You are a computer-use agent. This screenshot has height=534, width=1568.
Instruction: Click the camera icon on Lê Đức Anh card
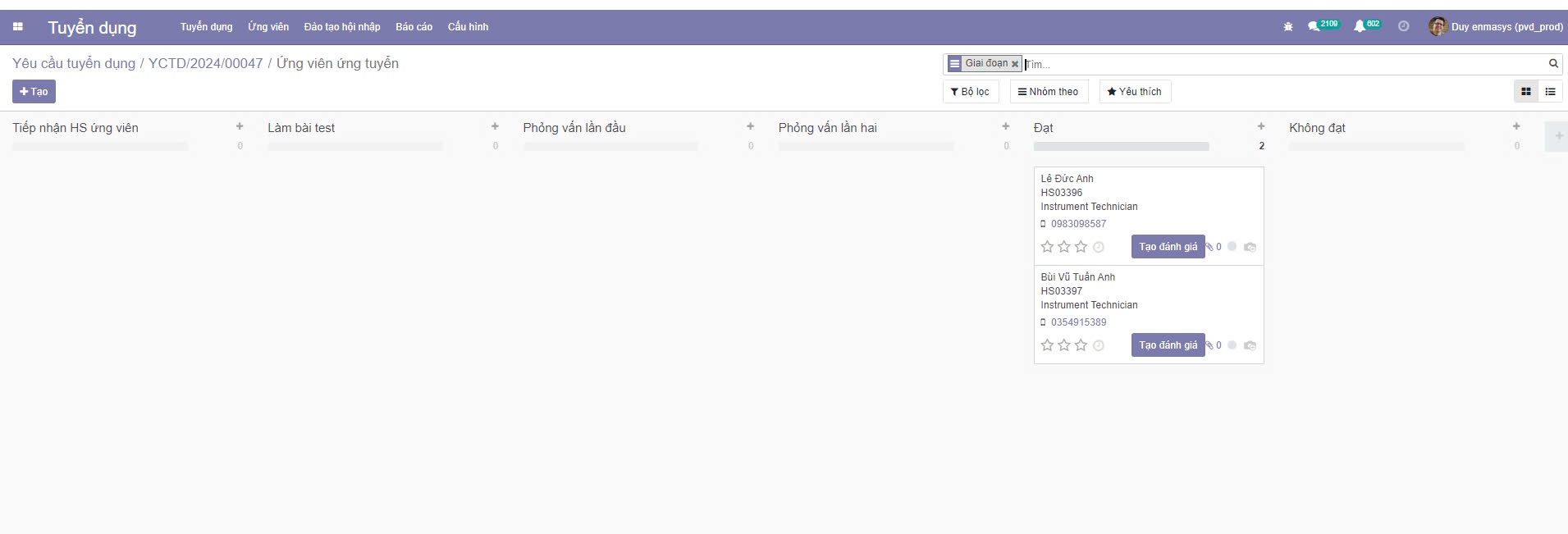point(1250,247)
